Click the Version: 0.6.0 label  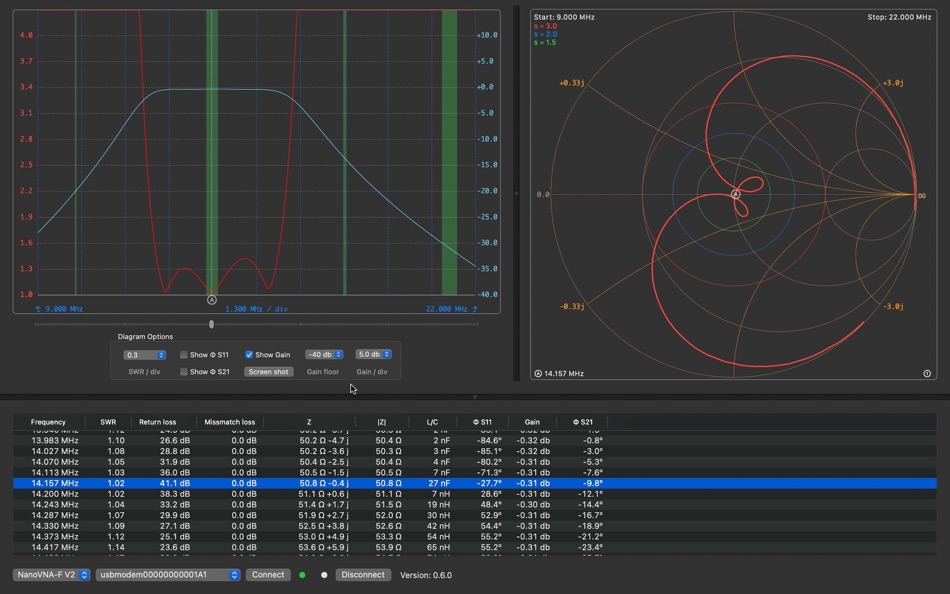426,575
